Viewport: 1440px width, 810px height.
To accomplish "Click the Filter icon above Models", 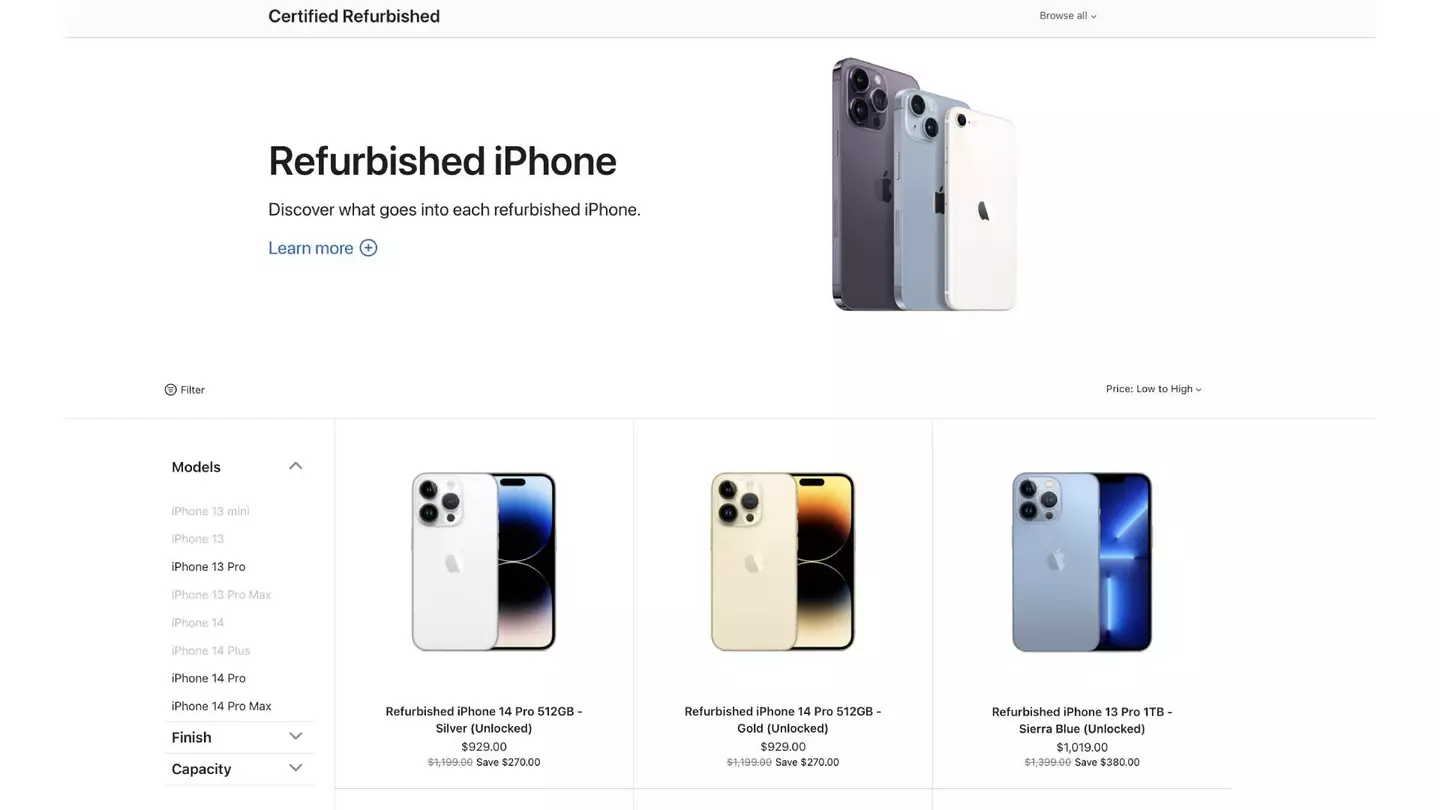I will (170, 390).
